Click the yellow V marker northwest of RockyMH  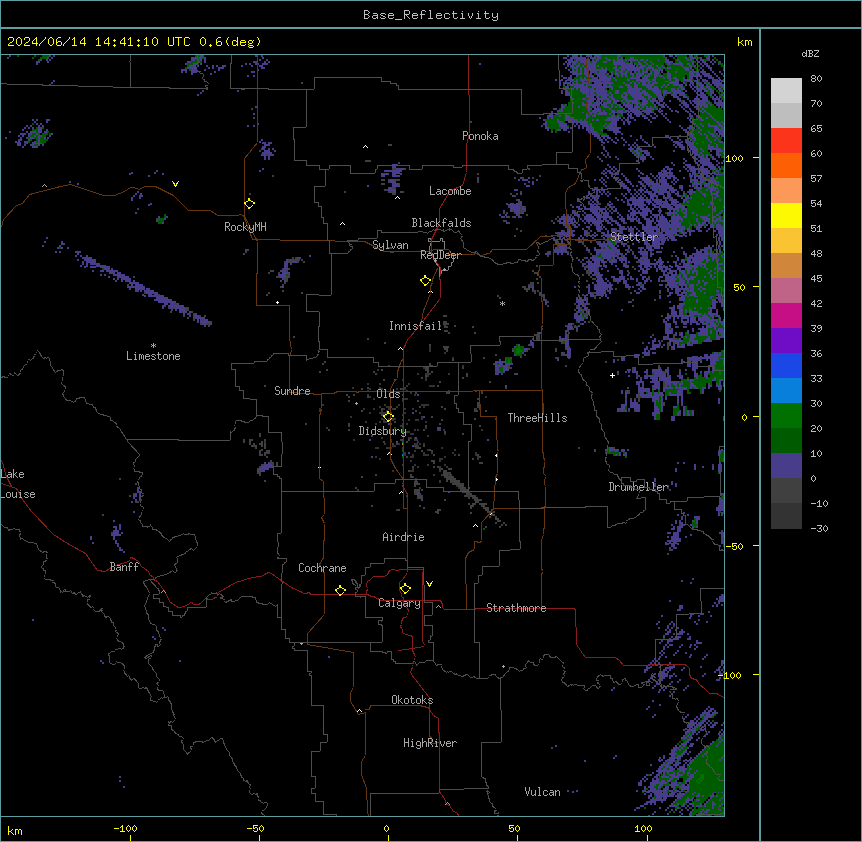click(175, 184)
